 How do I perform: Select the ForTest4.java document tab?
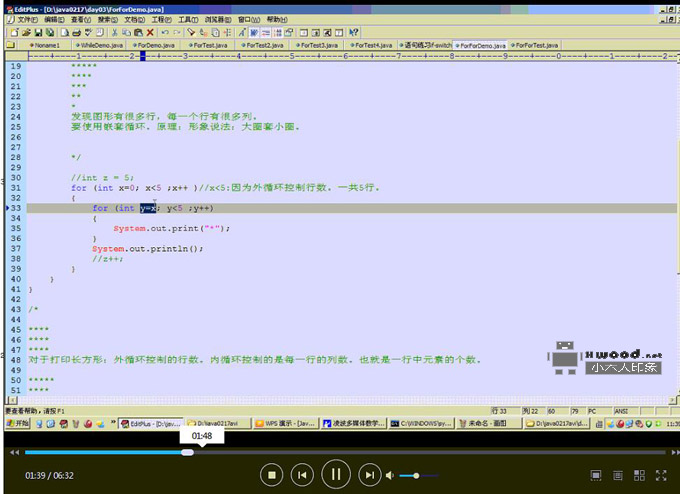371,45
